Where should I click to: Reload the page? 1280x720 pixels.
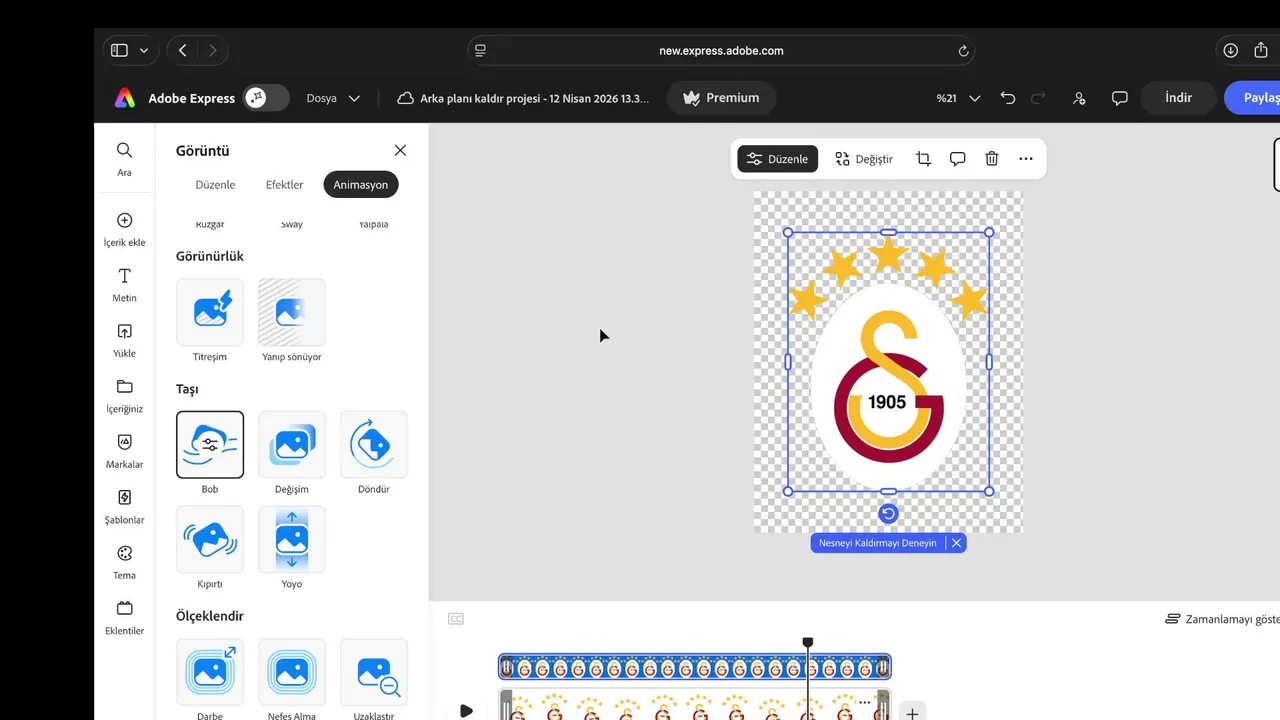click(963, 50)
